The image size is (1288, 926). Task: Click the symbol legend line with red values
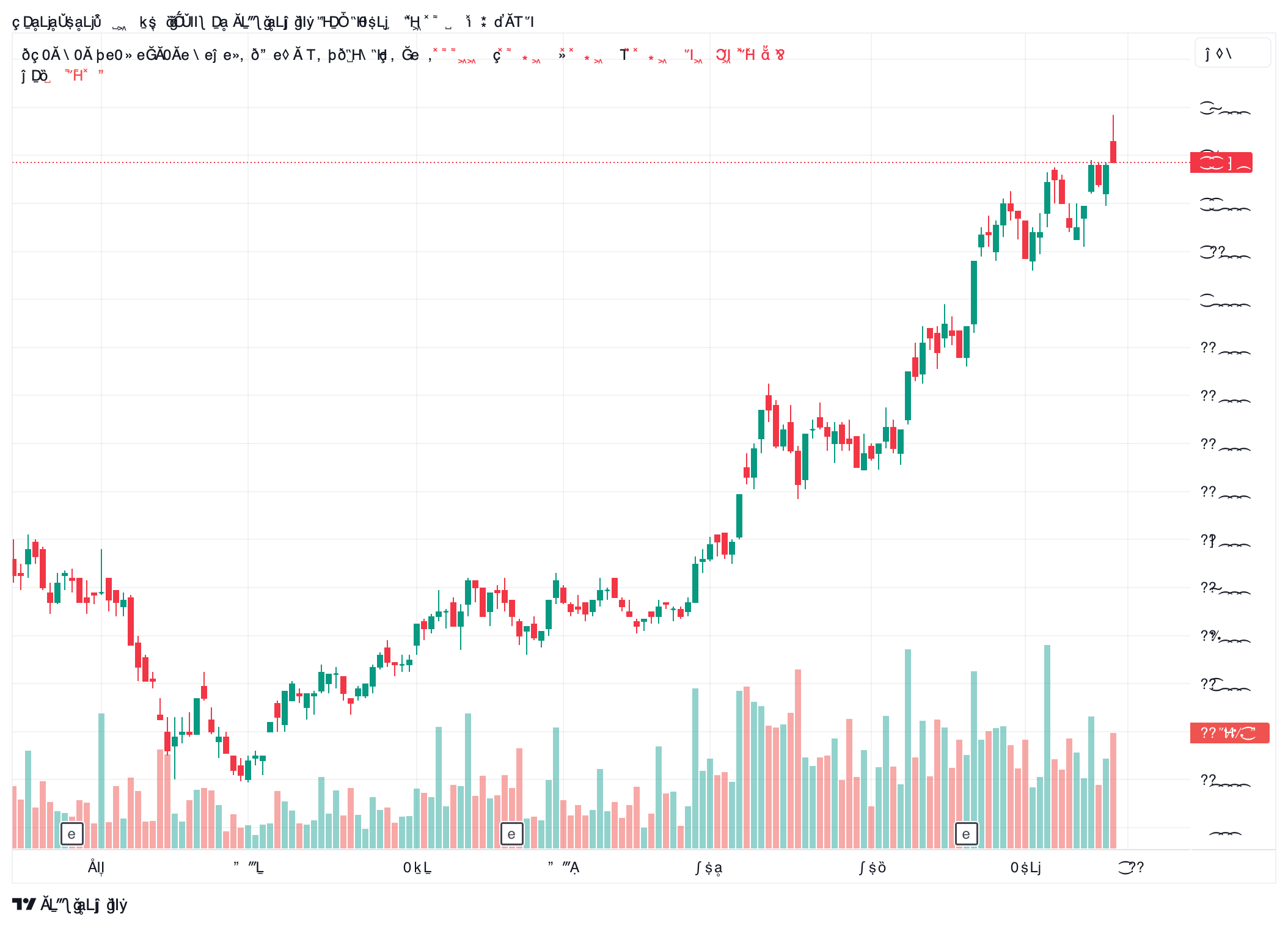click(x=403, y=55)
